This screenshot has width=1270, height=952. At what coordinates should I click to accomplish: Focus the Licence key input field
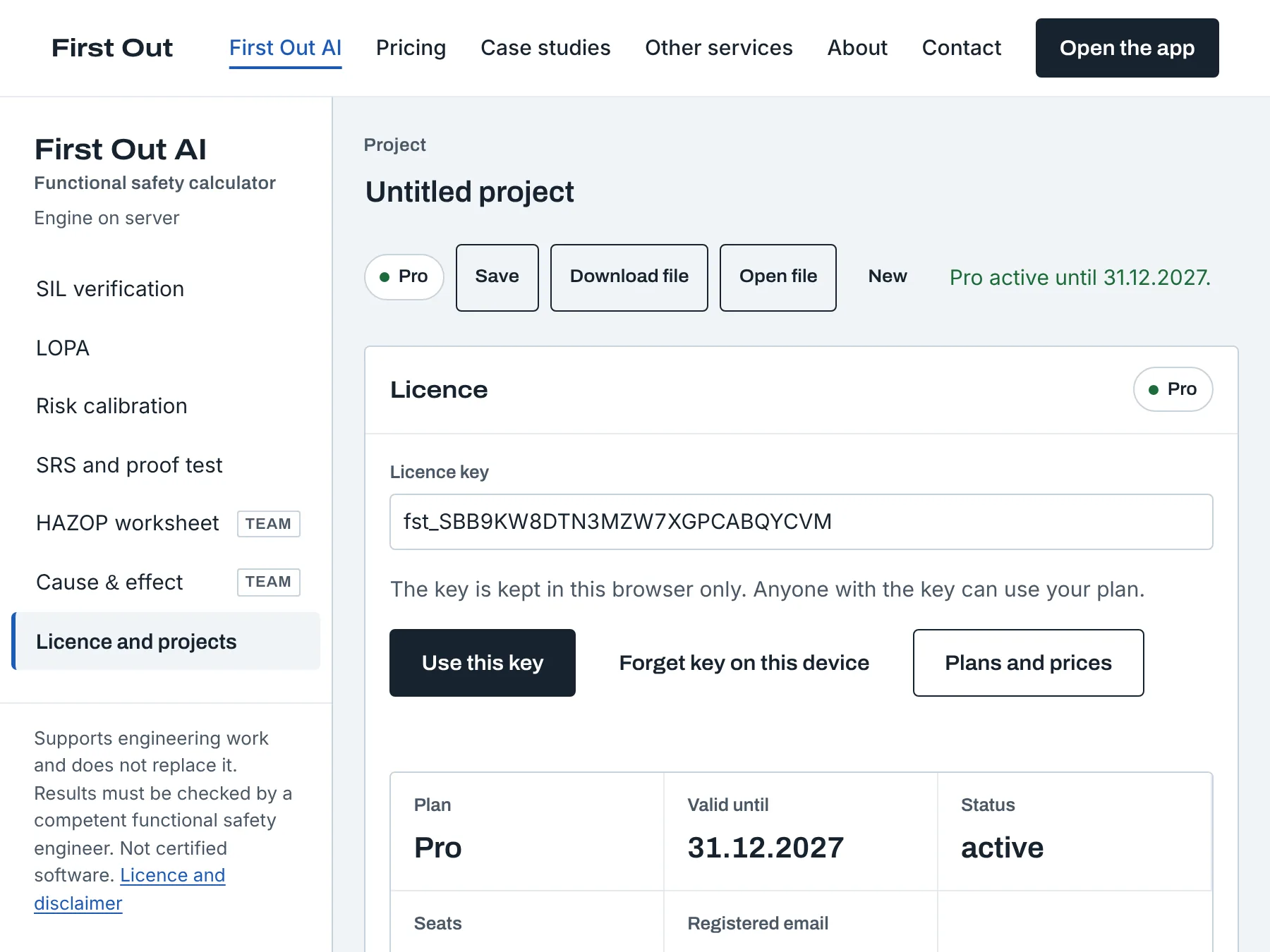[801, 522]
